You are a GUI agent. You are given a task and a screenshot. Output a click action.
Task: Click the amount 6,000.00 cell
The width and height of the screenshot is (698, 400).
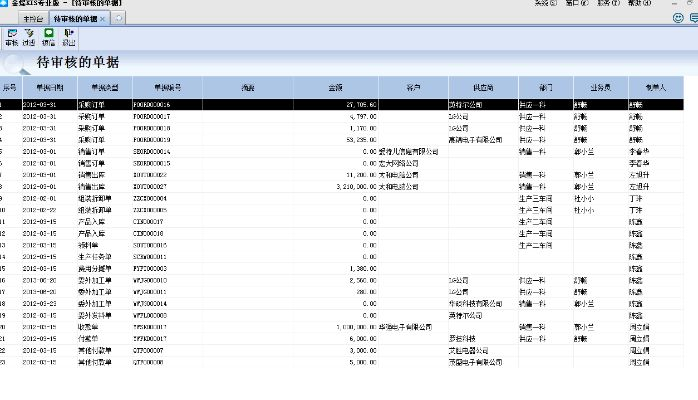[x=363, y=339]
